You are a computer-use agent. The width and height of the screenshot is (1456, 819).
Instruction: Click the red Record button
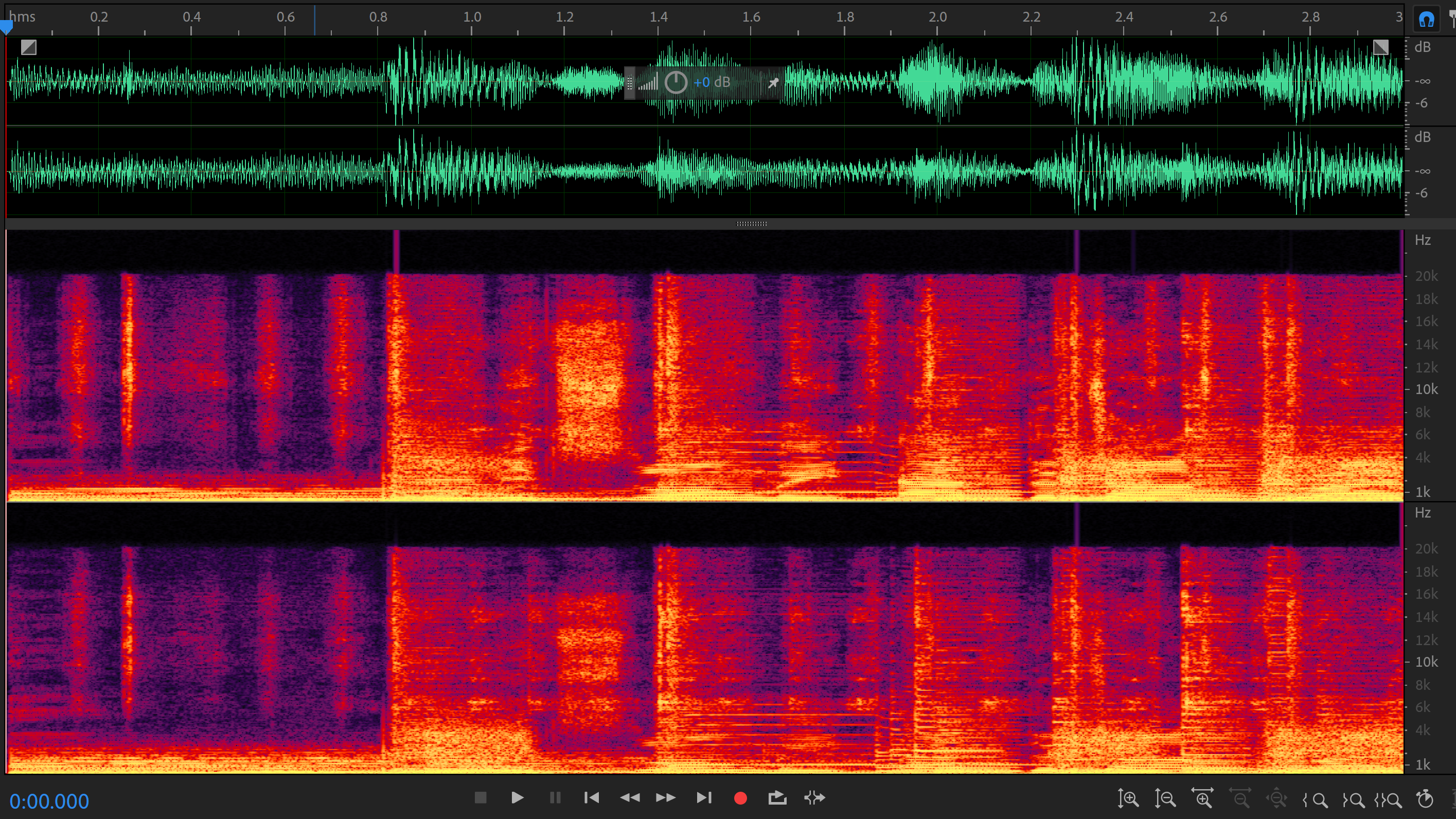(740, 797)
